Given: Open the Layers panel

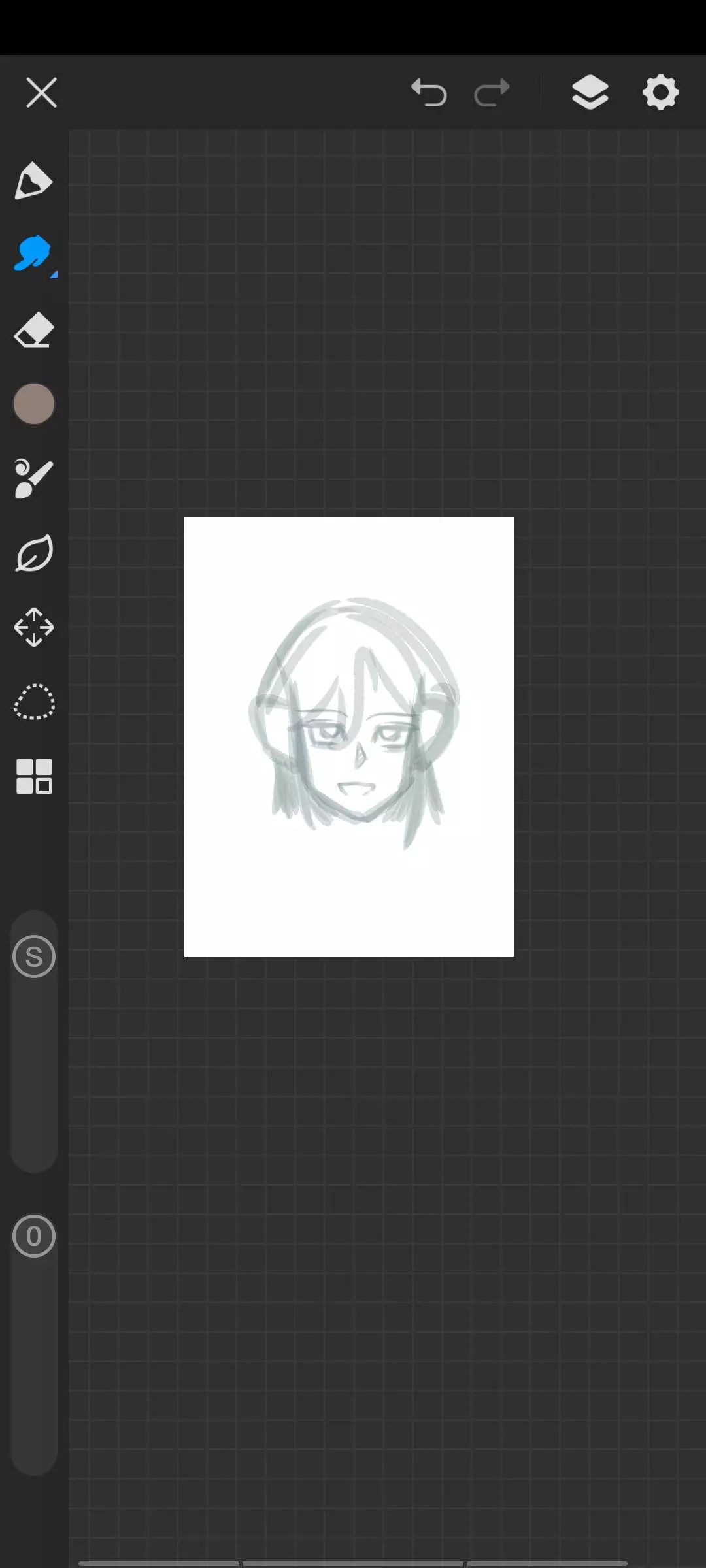Looking at the screenshot, I should point(590,92).
